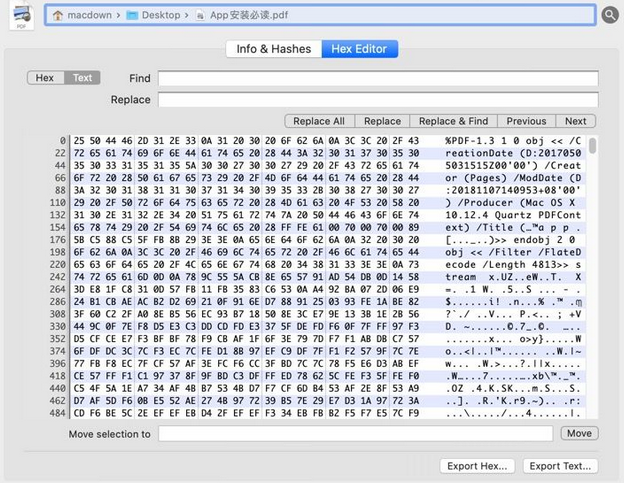Click the magnifying glass search icon
The height and width of the screenshot is (483, 624).
610,15
